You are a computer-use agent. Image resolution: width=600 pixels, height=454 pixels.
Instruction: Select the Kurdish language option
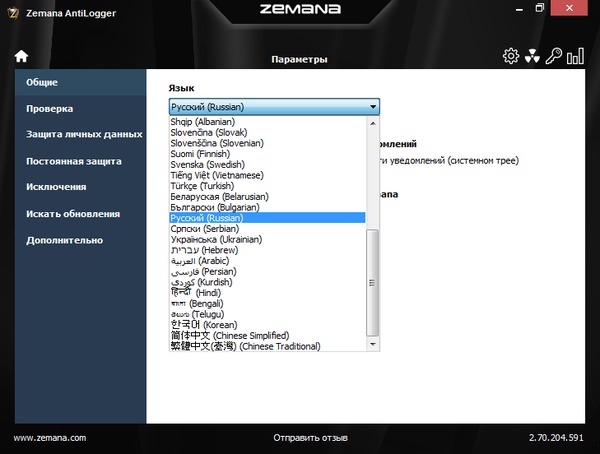[267, 282]
